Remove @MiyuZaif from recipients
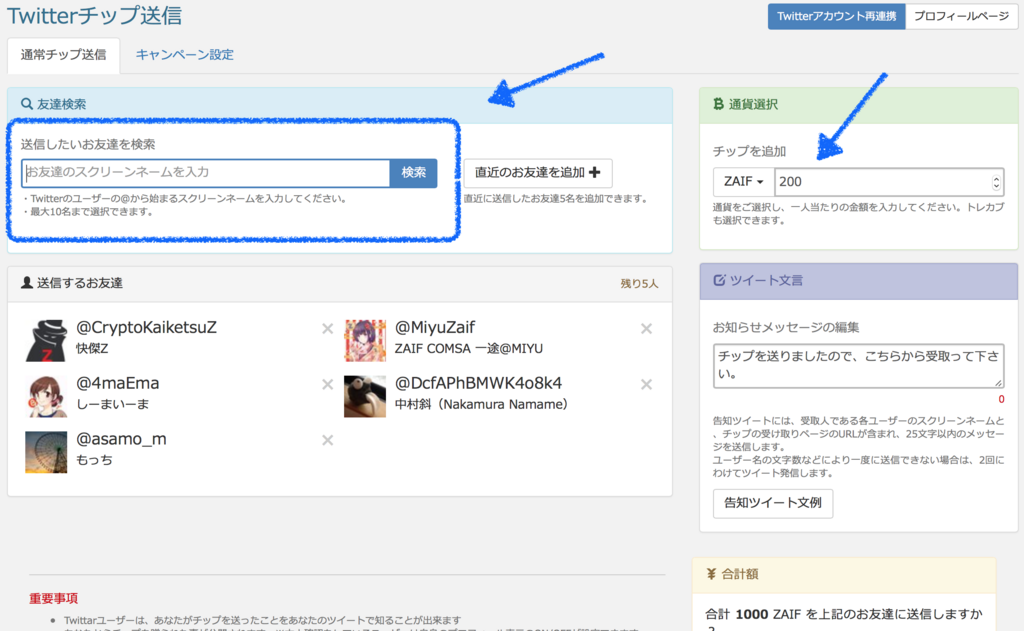This screenshot has width=1024, height=631. click(x=646, y=329)
